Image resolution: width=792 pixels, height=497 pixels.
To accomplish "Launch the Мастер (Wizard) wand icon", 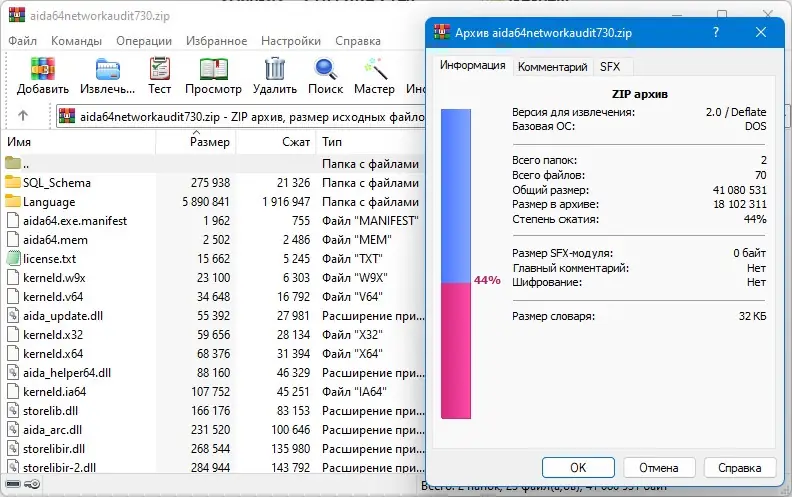I will tap(375, 69).
